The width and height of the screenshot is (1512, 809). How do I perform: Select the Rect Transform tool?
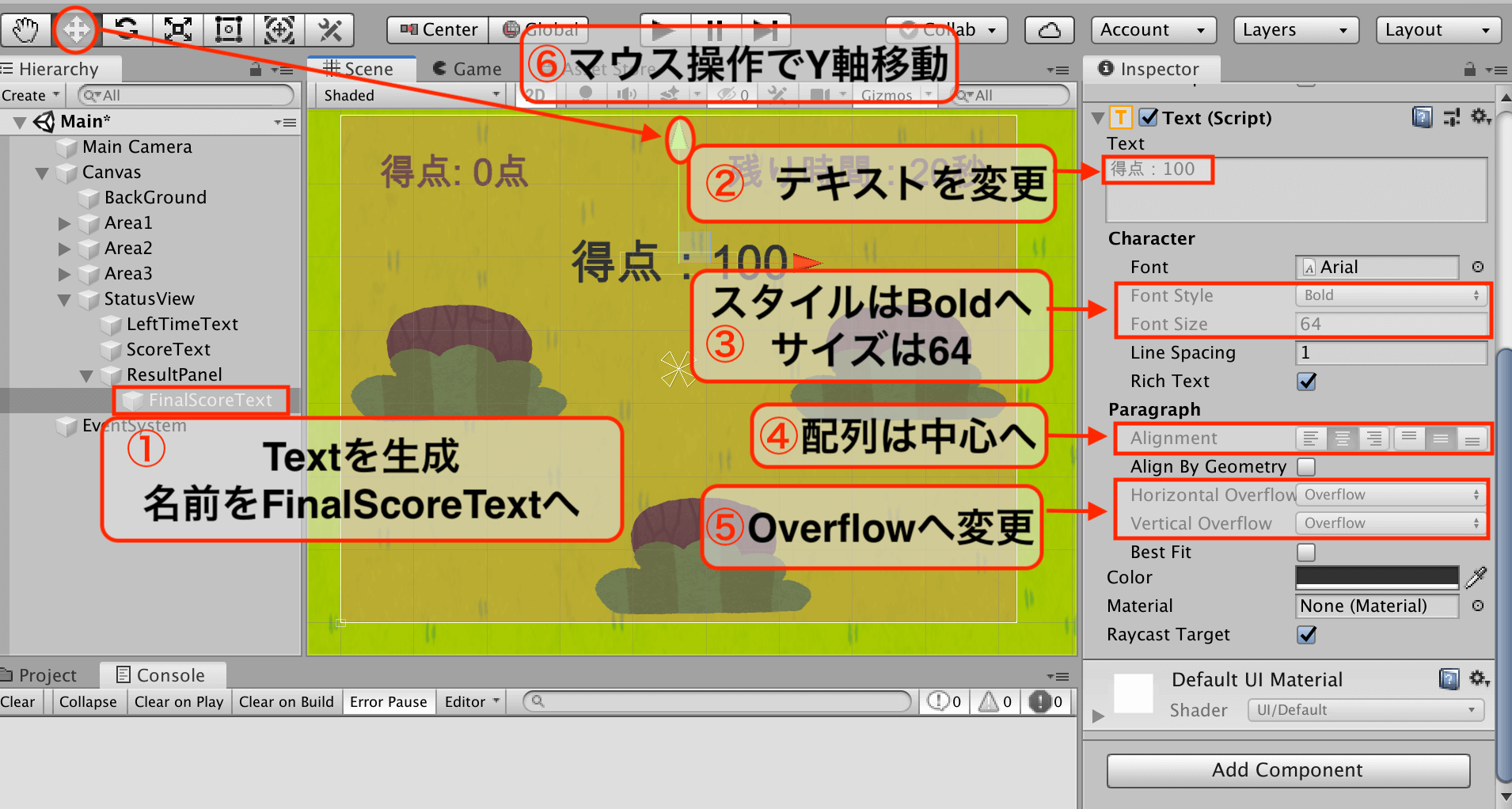(228, 30)
